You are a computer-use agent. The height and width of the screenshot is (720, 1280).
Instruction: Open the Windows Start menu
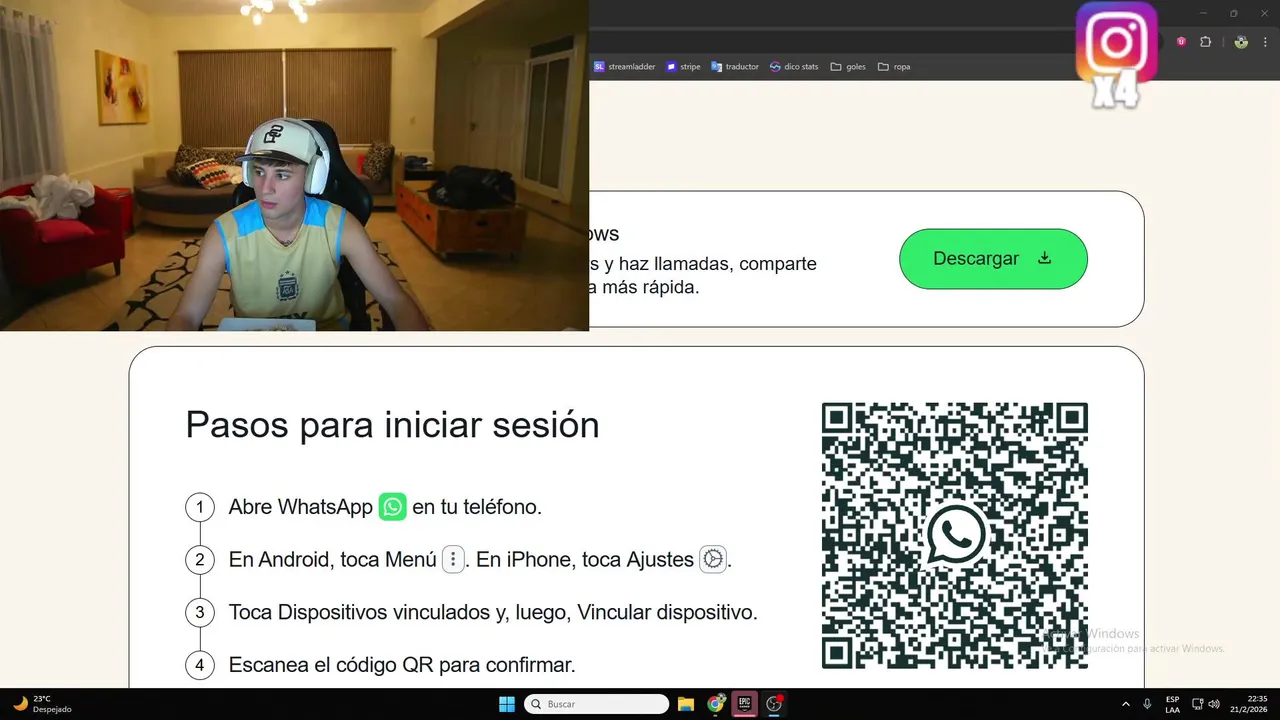507,704
